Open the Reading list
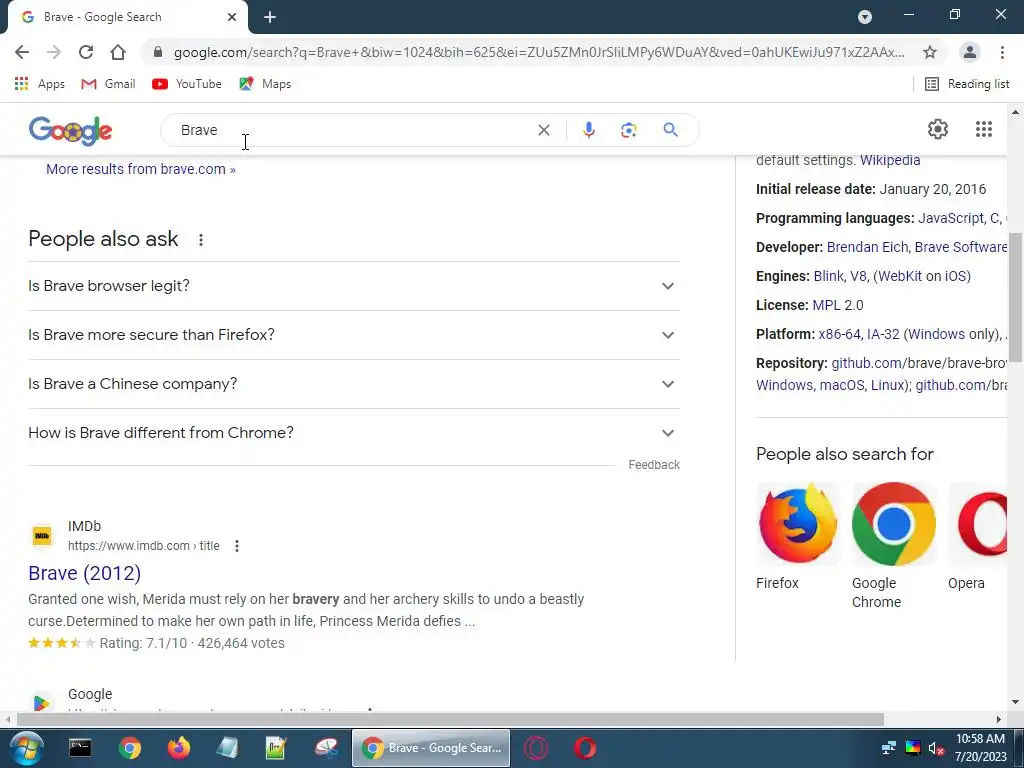 (967, 84)
